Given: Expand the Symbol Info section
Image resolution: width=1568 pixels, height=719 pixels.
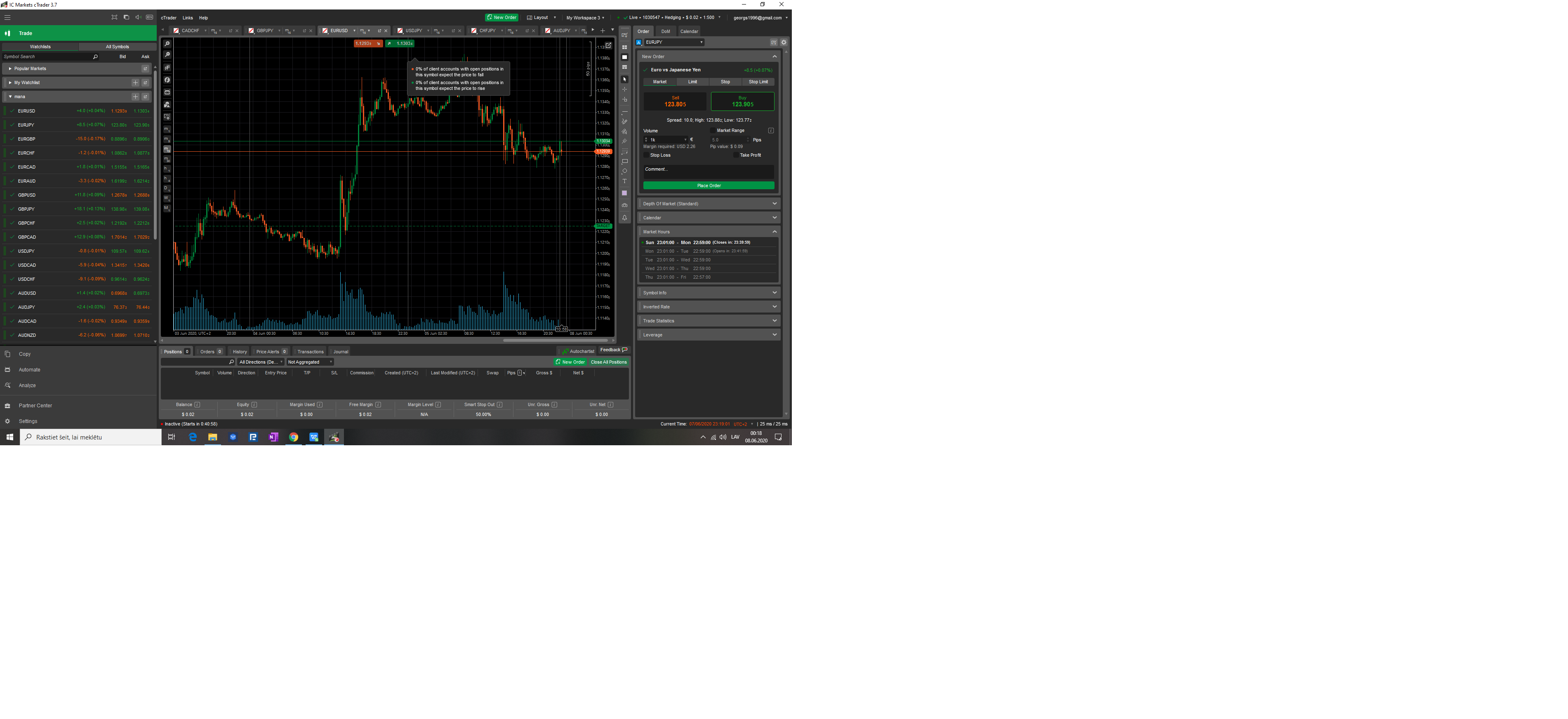Looking at the screenshot, I should (709, 293).
